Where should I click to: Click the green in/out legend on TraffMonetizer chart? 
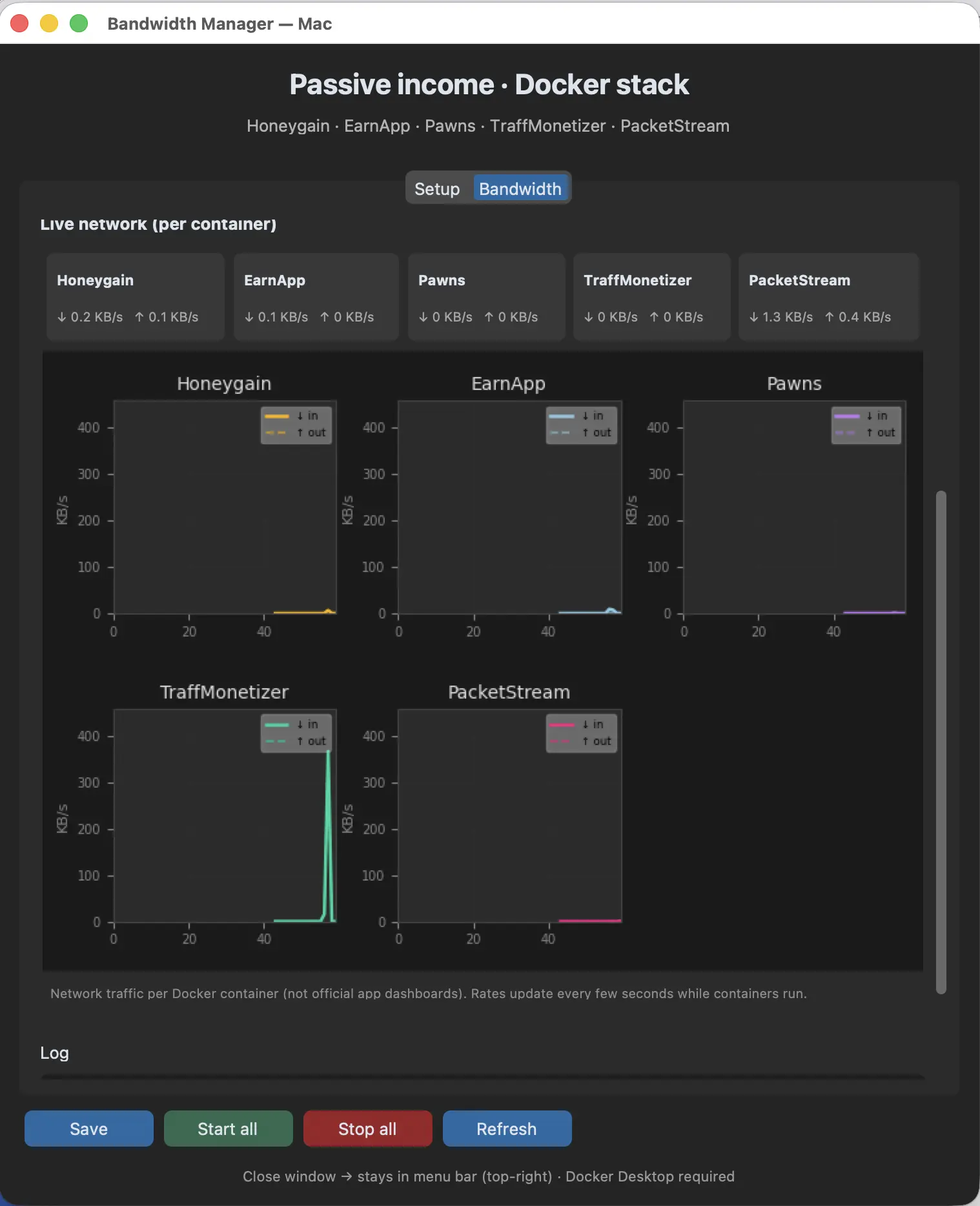pyautogui.click(x=296, y=733)
